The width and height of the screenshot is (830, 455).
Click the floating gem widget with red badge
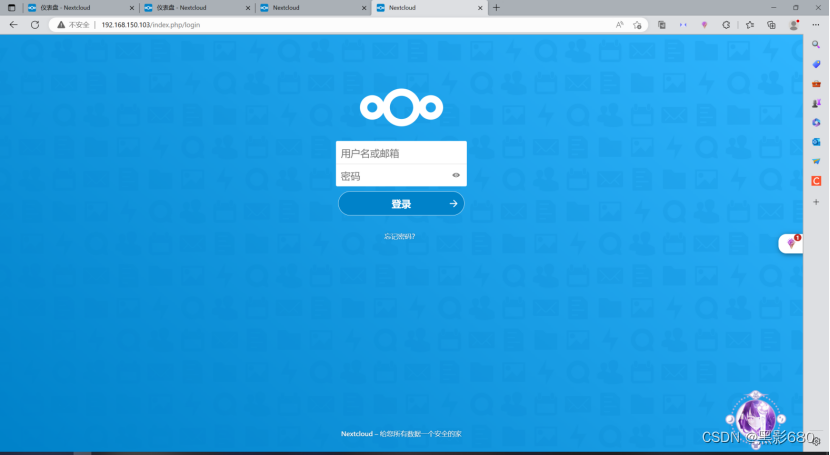[x=791, y=243]
